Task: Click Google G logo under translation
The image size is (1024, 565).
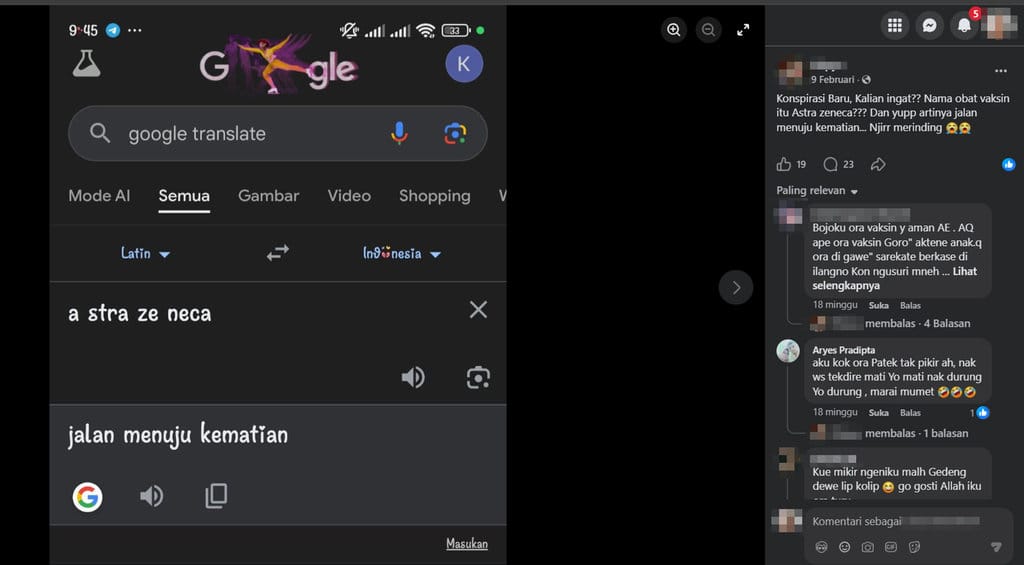Action: 88,496
